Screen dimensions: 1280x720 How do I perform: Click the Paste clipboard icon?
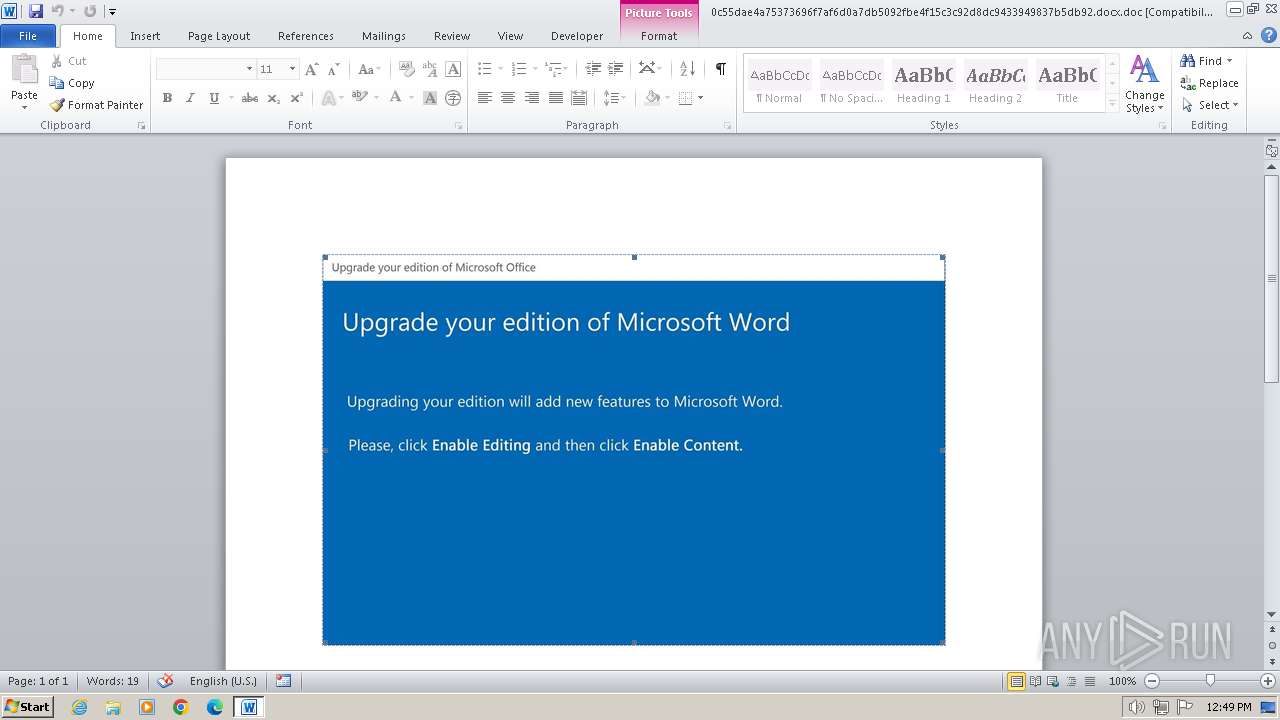(24, 70)
